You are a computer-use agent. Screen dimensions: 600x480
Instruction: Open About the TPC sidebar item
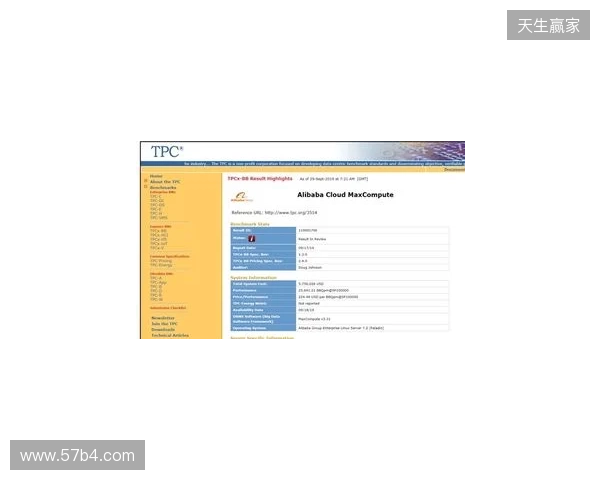click(165, 182)
